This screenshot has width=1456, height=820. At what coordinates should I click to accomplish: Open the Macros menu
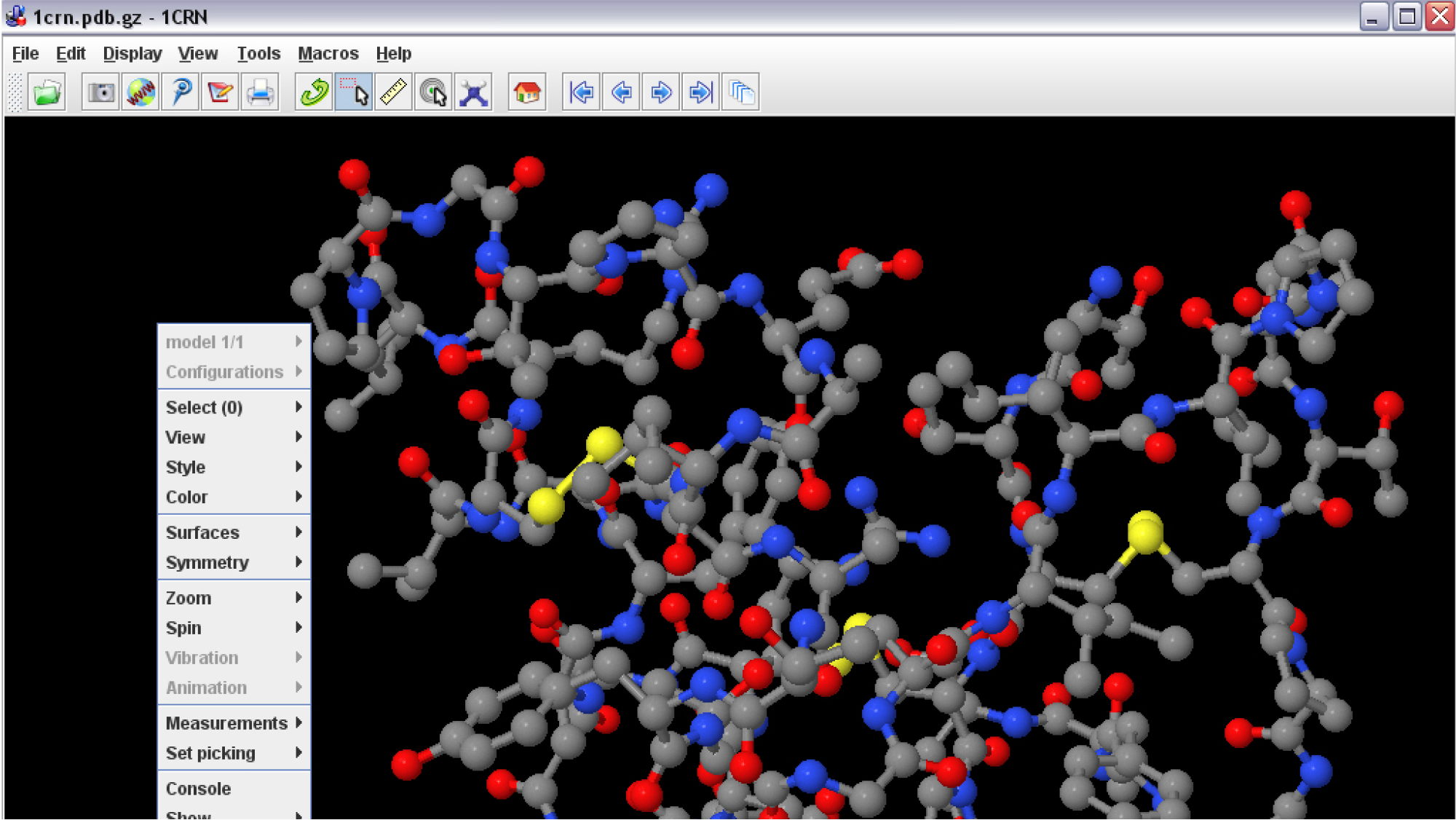coord(328,54)
